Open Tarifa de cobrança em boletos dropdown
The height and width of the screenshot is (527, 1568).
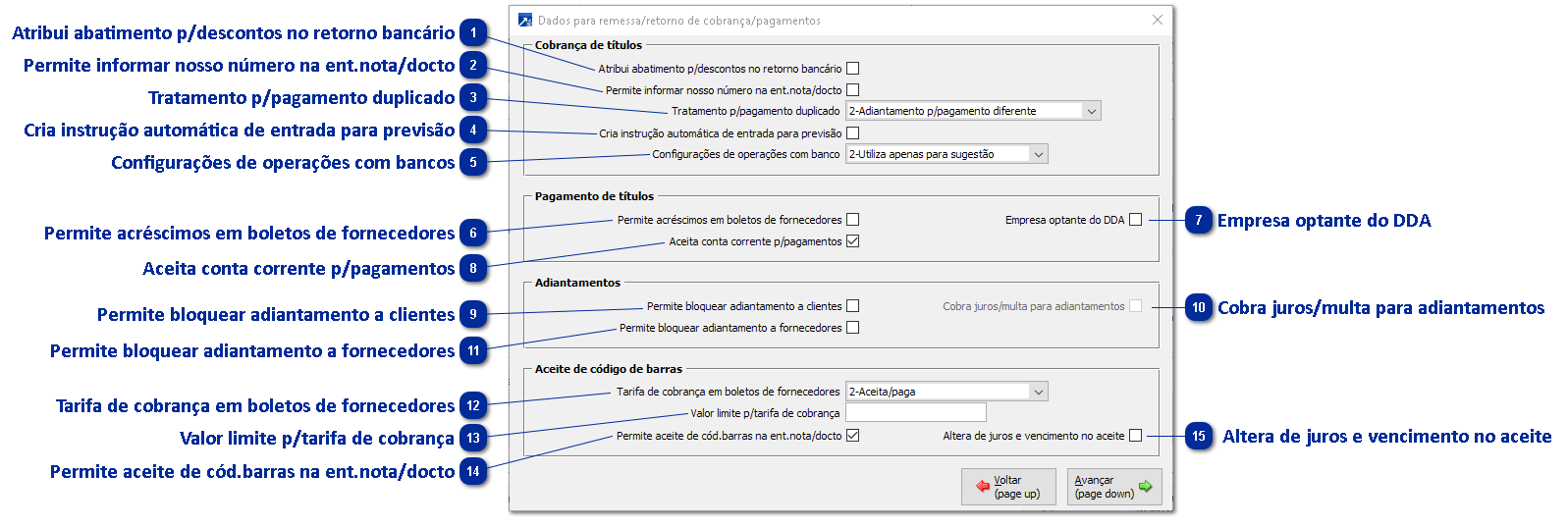[1038, 392]
